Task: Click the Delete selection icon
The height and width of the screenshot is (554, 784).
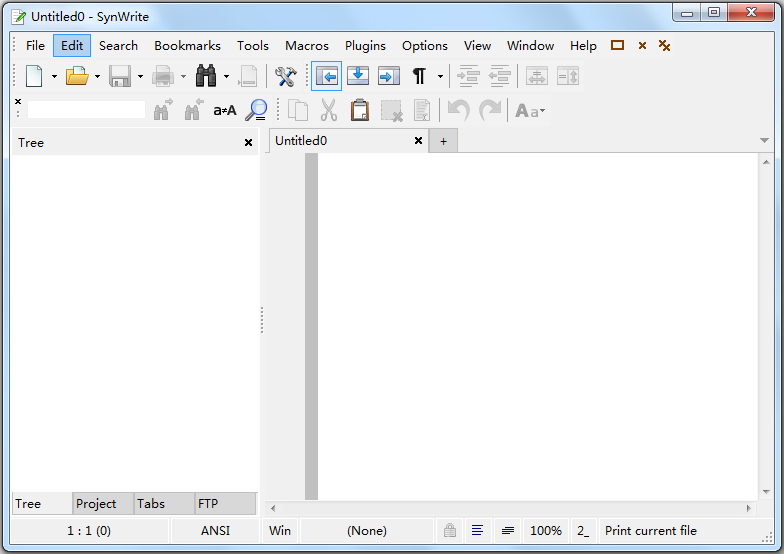Action: pyautogui.click(x=391, y=110)
